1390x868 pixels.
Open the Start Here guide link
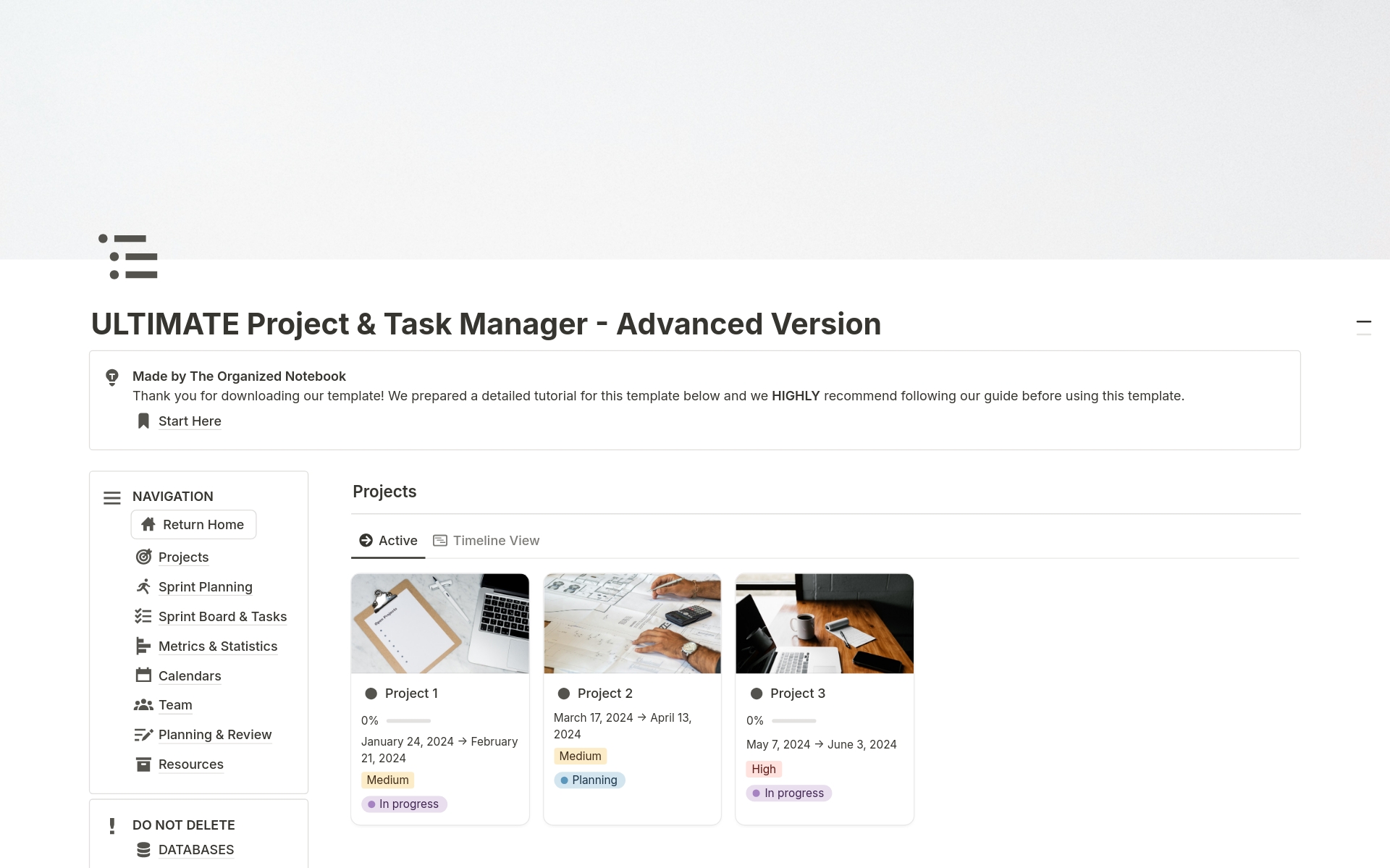190,421
